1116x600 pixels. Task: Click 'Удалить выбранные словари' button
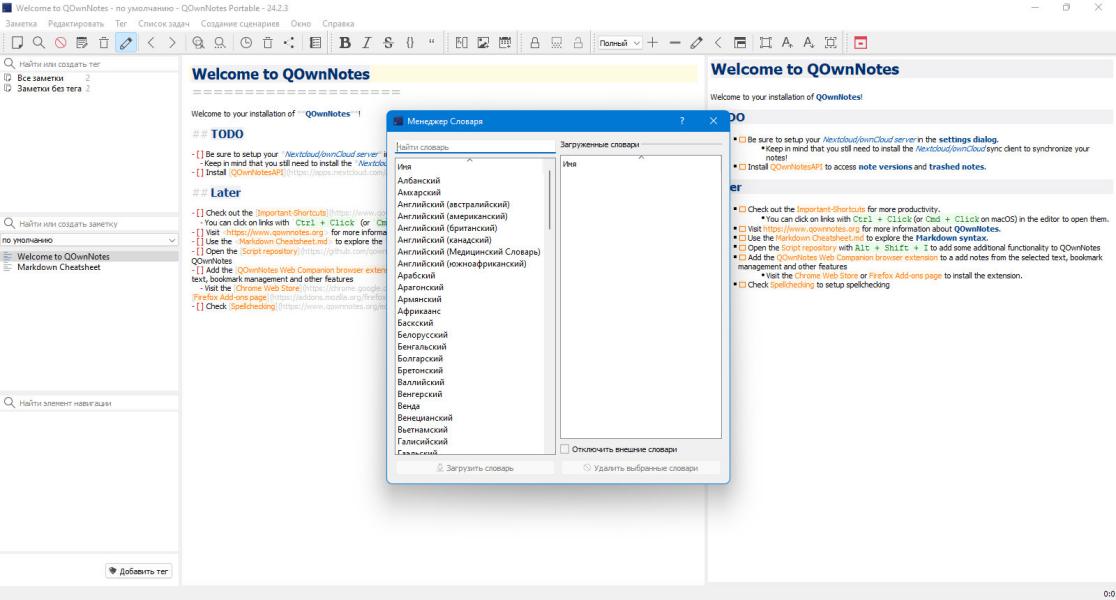pyautogui.click(x=641, y=468)
